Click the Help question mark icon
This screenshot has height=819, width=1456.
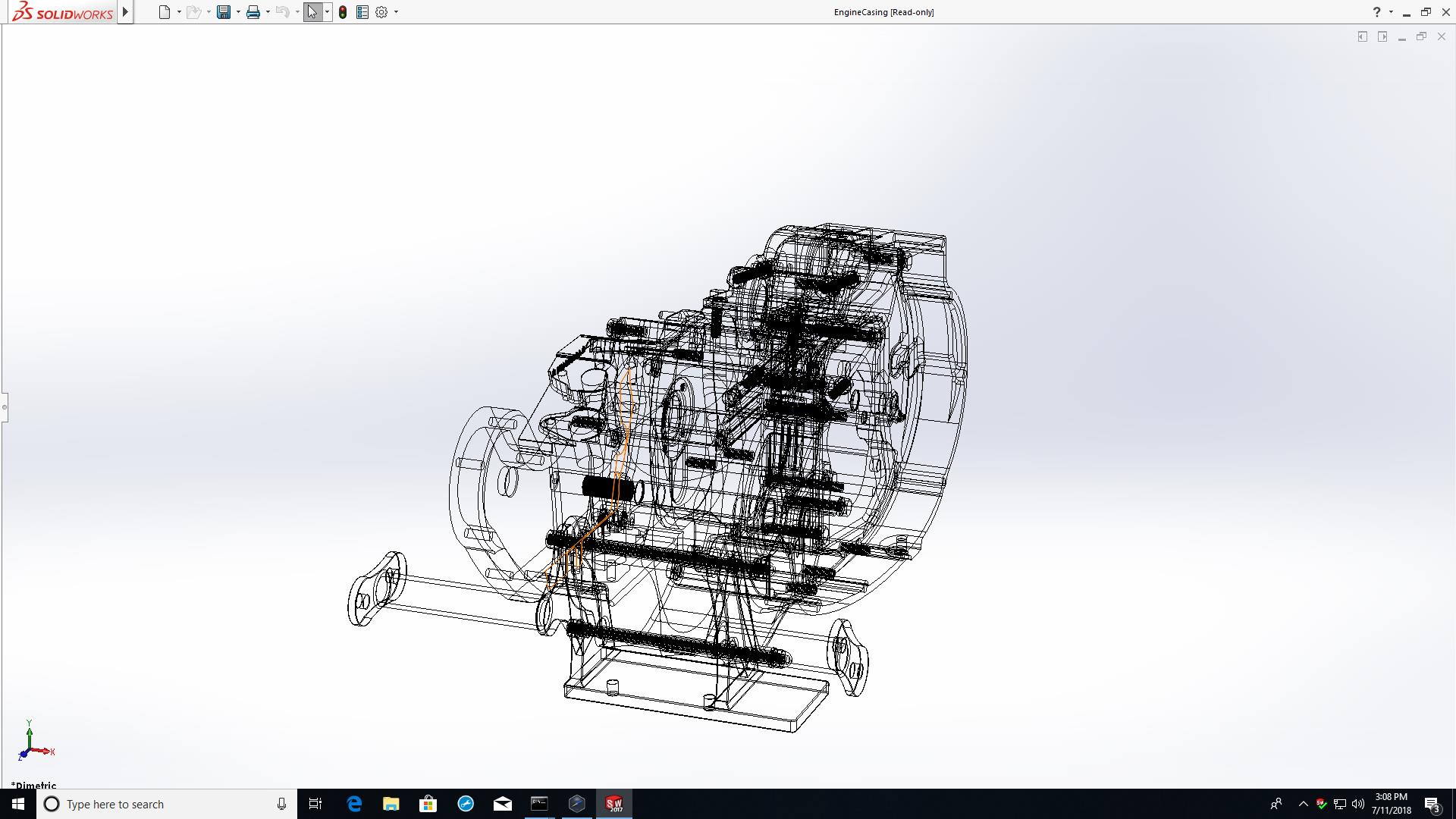coord(1376,12)
